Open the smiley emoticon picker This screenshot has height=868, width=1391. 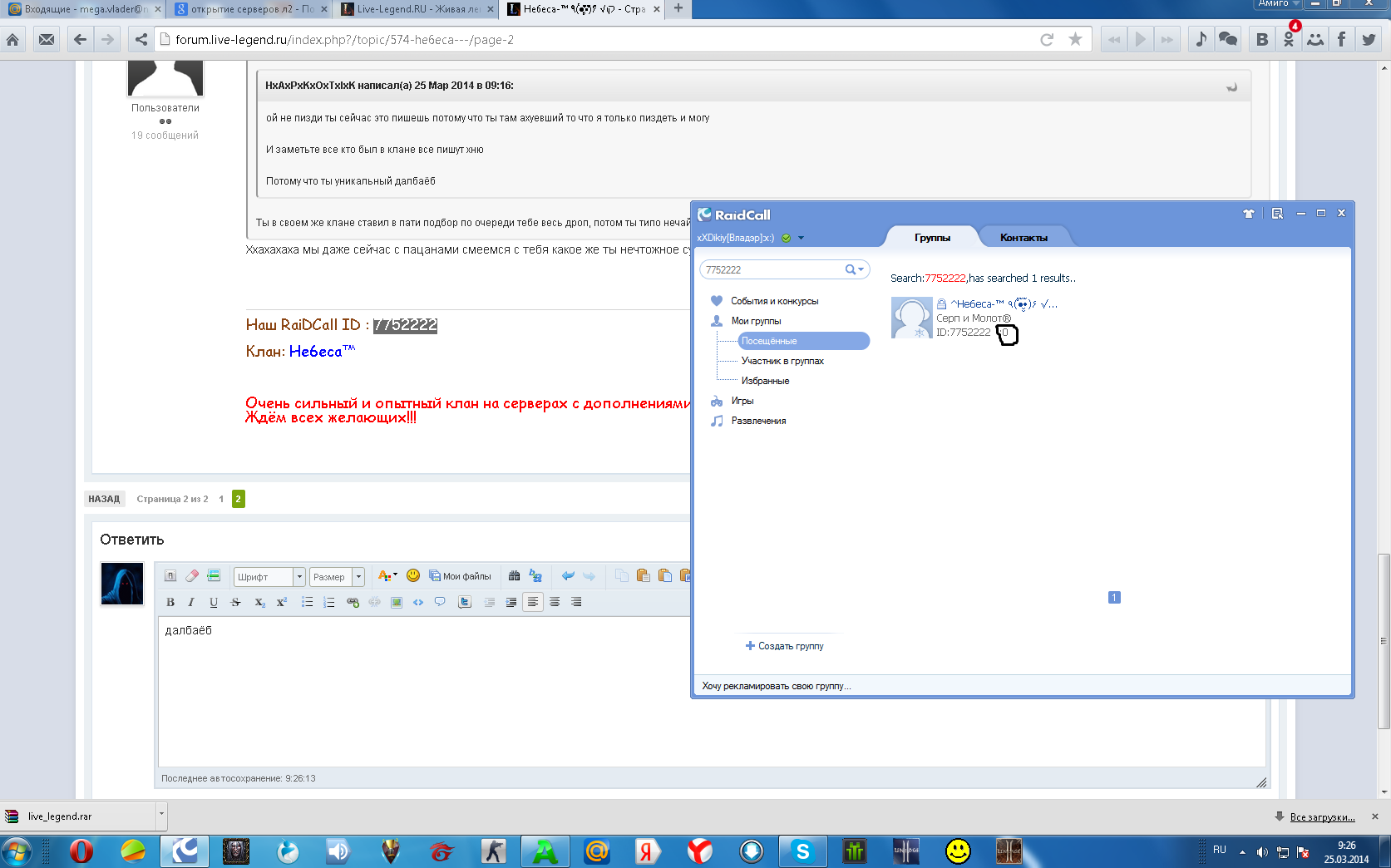(x=413, y=575)
